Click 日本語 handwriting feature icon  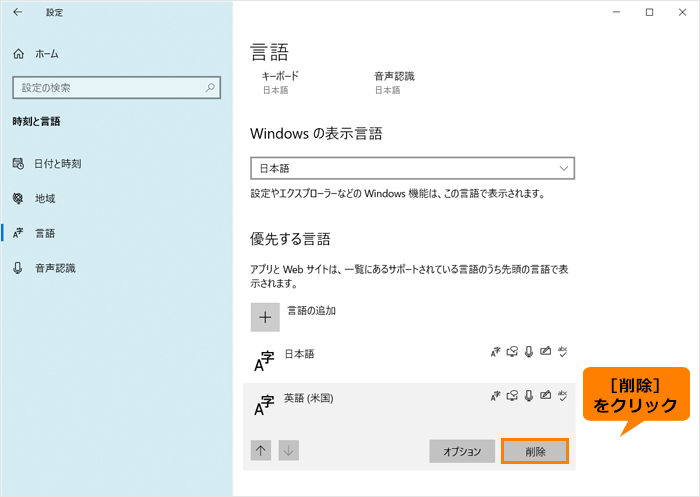546,351
